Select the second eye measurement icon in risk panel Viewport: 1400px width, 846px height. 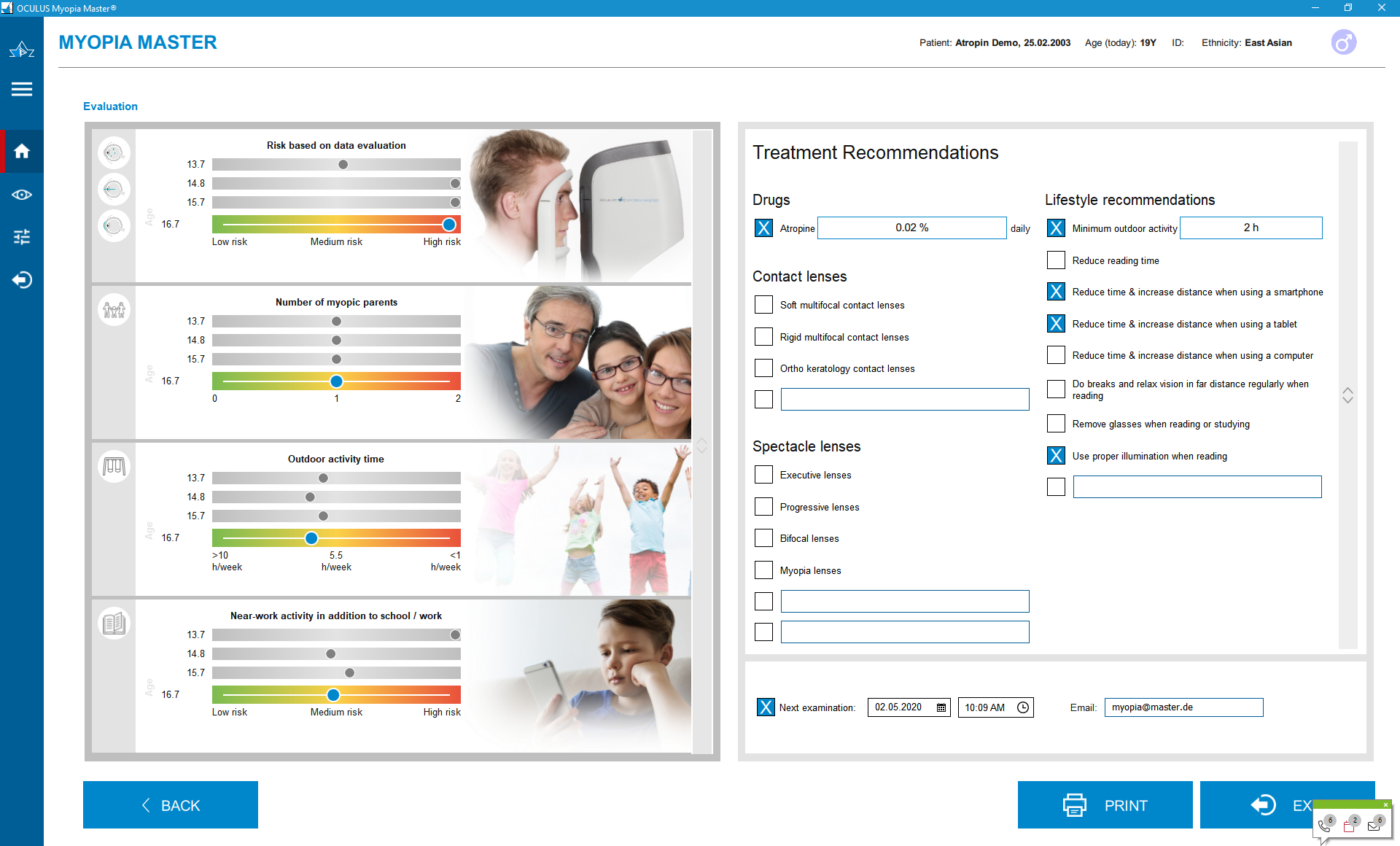click(x=114, y=190)
